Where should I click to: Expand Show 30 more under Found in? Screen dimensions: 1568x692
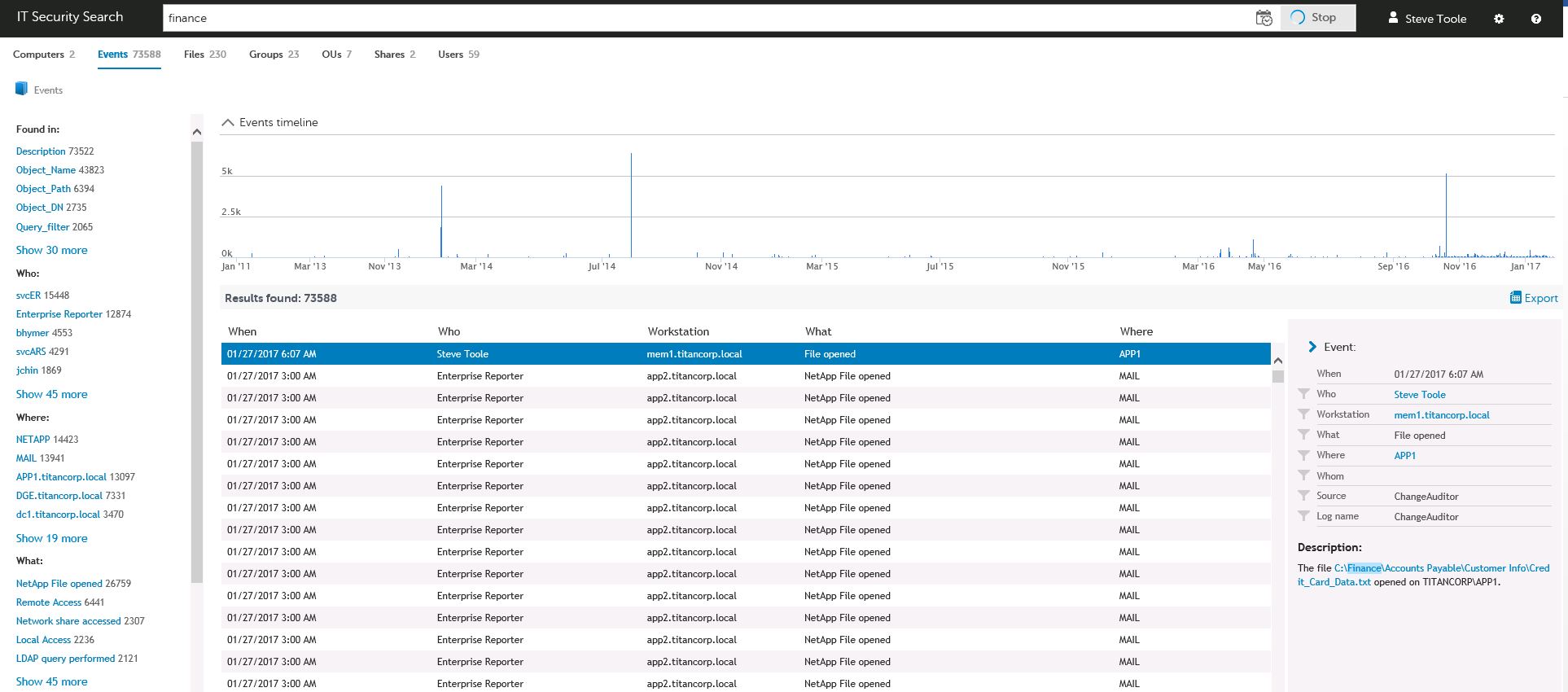pyautogui.click(x=51, y=250)
